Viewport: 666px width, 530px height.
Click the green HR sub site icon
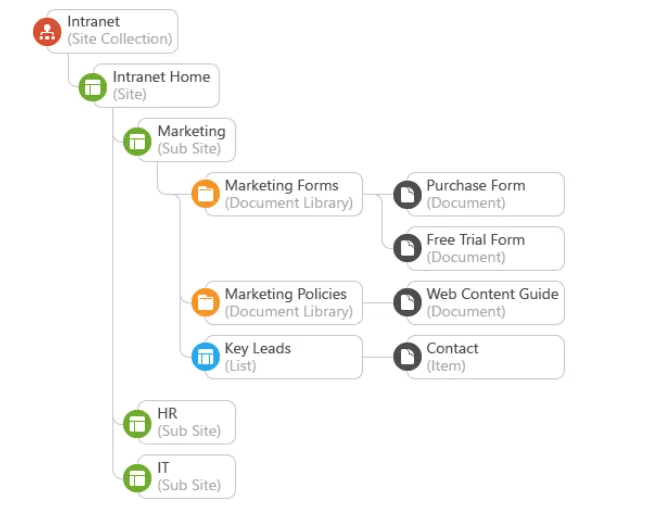(137, 423)
